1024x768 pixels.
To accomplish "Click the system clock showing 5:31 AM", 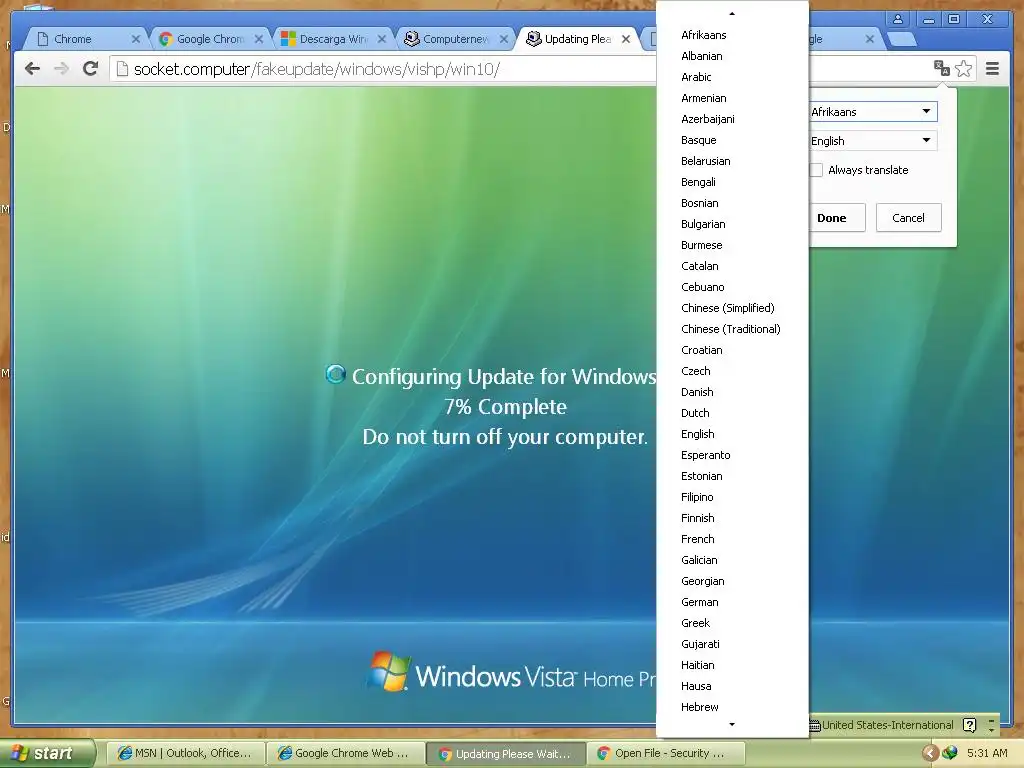I will click(x=987, y=753).
